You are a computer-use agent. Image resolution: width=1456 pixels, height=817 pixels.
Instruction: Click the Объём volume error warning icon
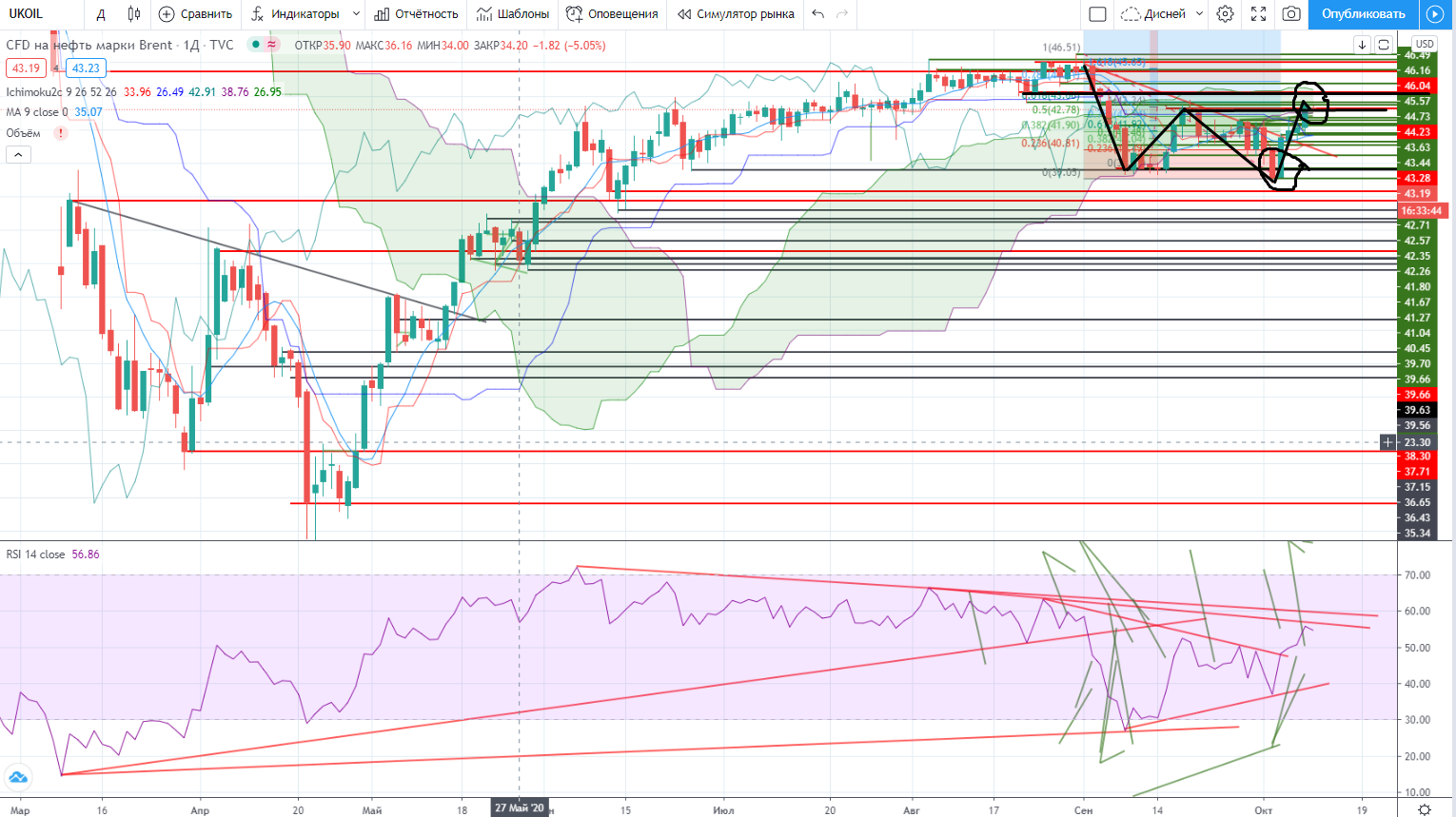pos(61,133)
